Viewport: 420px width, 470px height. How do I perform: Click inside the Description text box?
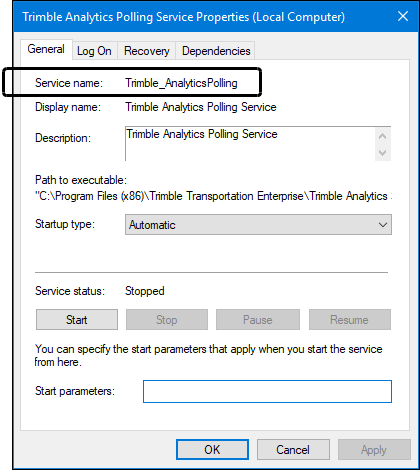pyautogui.click(x=250, y=144)
